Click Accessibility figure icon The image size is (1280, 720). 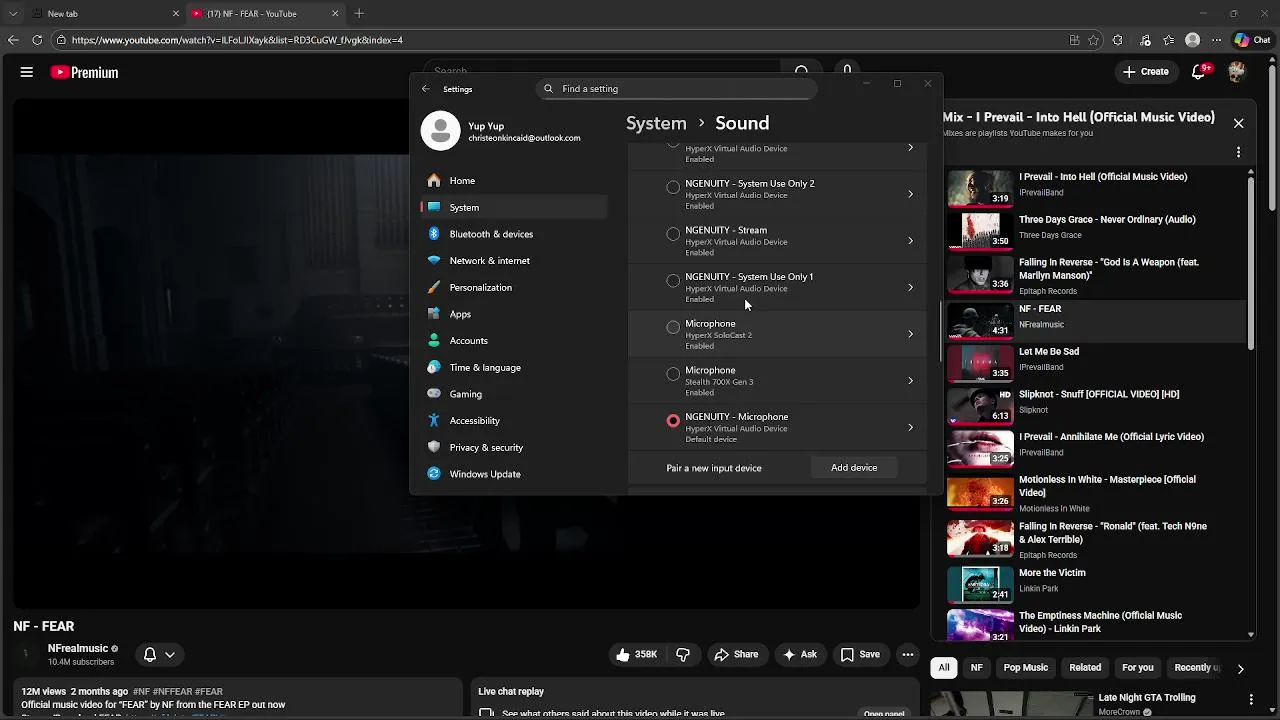(434, 421)
